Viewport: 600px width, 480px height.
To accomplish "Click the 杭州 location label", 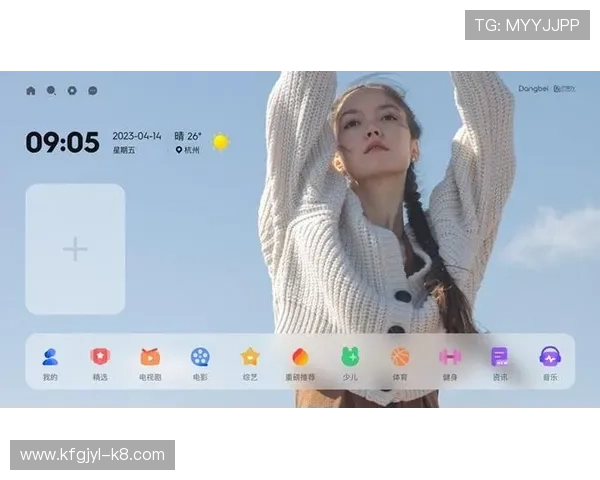I will point(188,150).
